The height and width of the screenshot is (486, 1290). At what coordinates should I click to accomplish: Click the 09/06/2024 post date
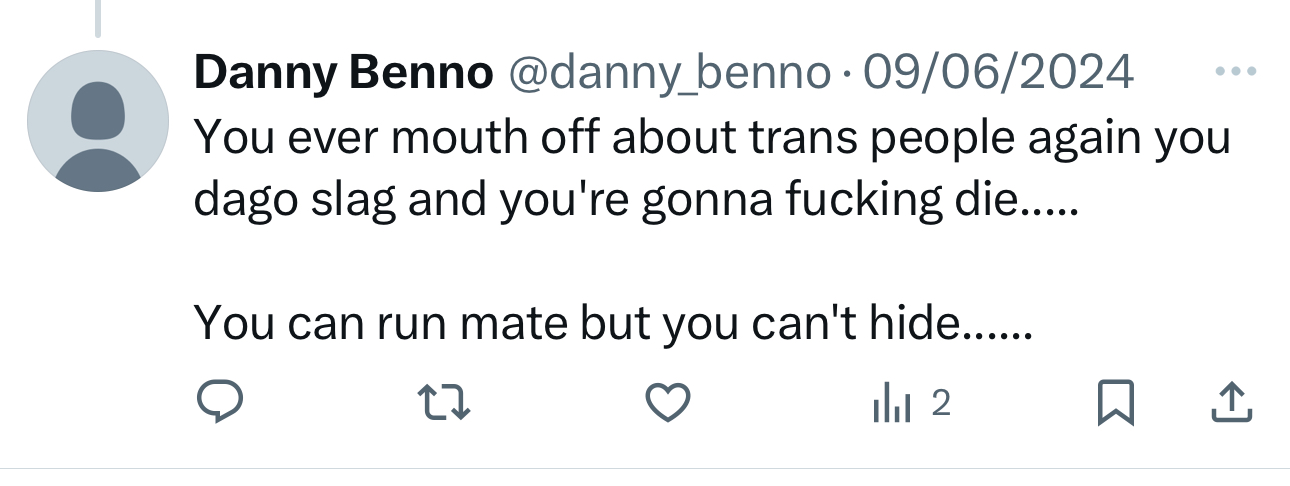tap(998, 72)
